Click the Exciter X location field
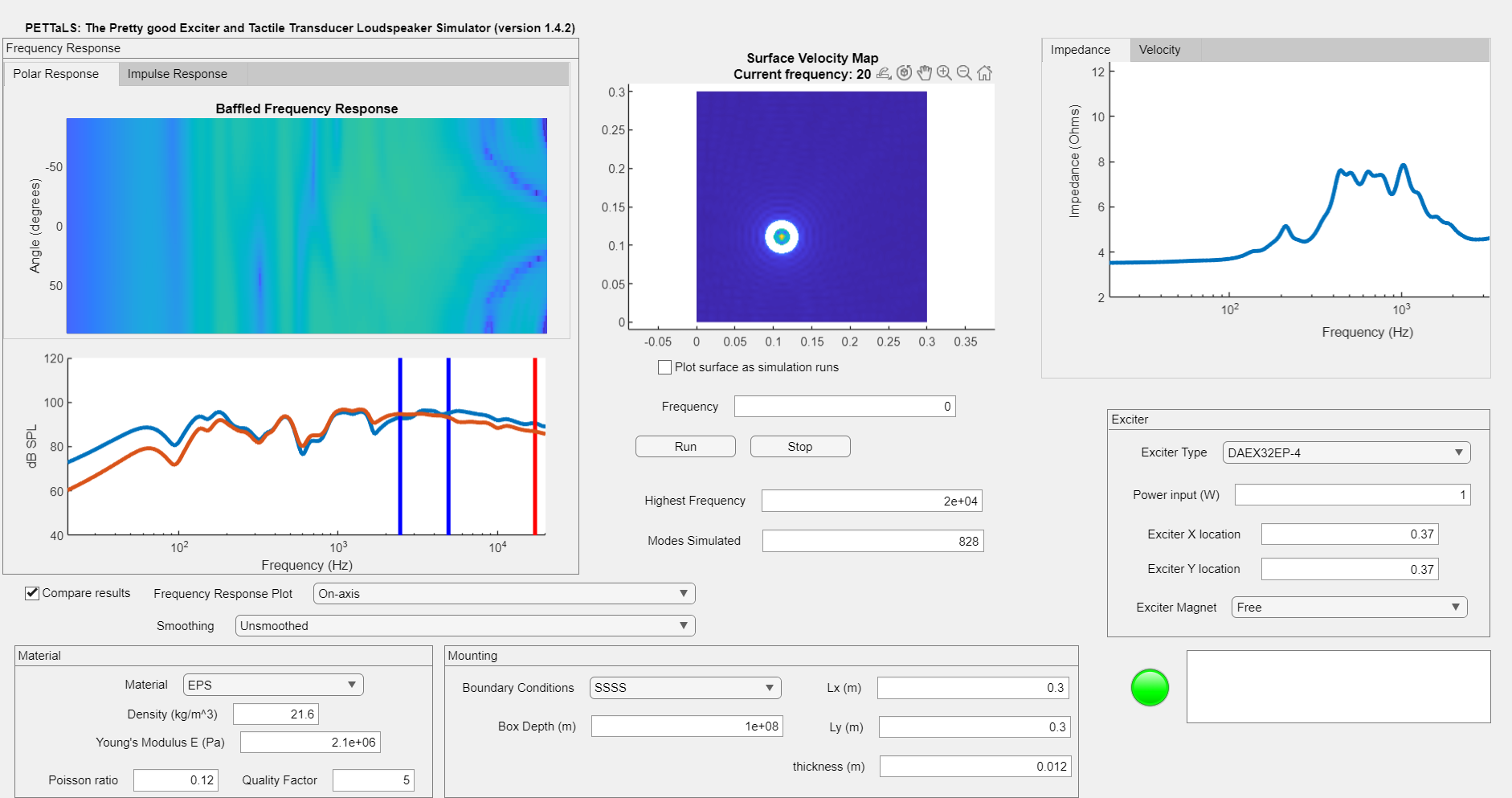1512x798 pixels. click(1350, 534)
